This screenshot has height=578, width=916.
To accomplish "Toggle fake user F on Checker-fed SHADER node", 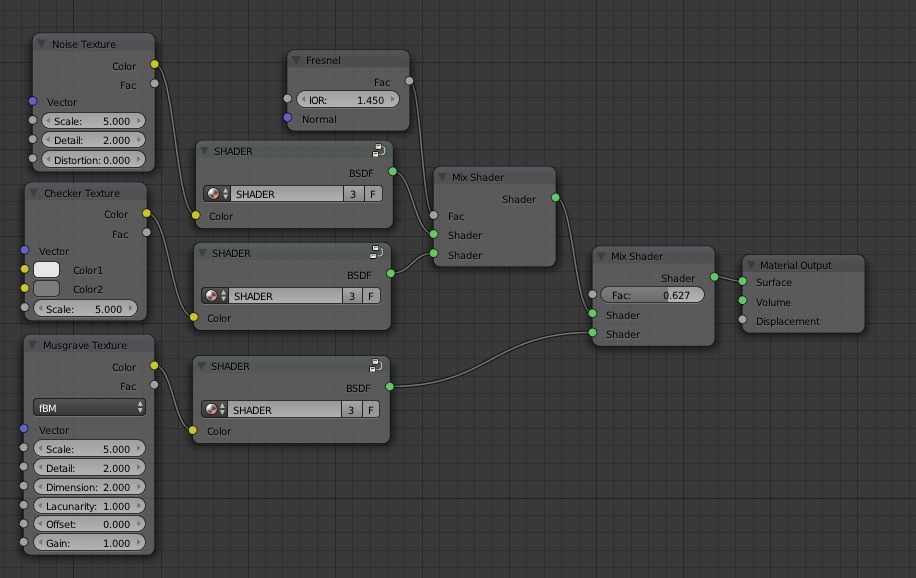I will click(372, 296).
